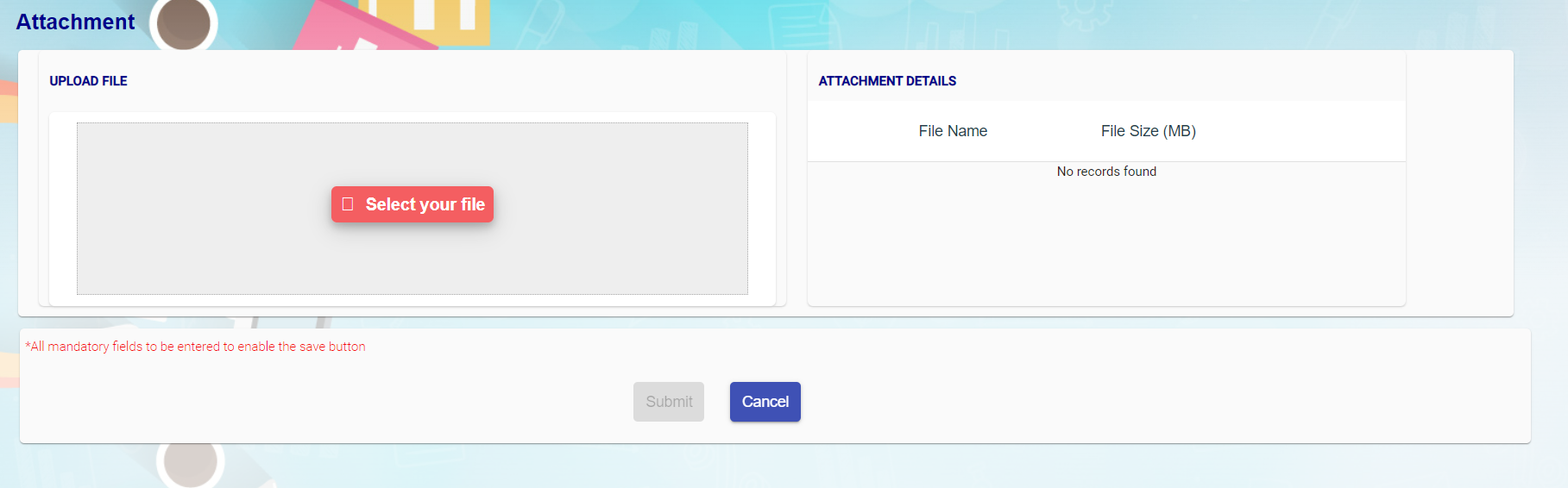The height and width of the screenshot is (488, 1568).
Task: Click the No records found message
Action: [1106, 172]
